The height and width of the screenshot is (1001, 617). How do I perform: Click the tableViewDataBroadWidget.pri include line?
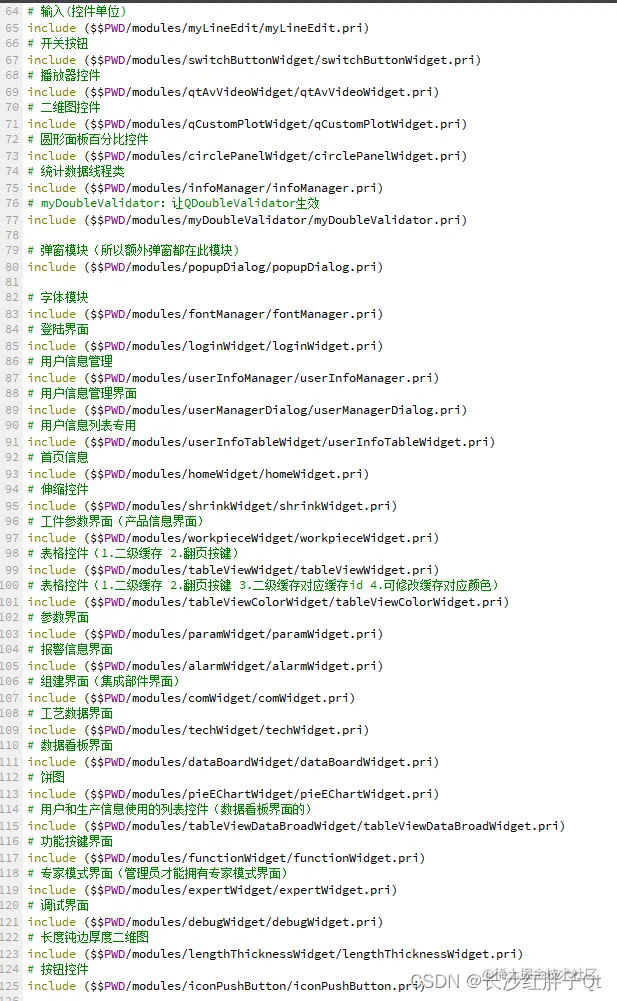pos(296,825)
